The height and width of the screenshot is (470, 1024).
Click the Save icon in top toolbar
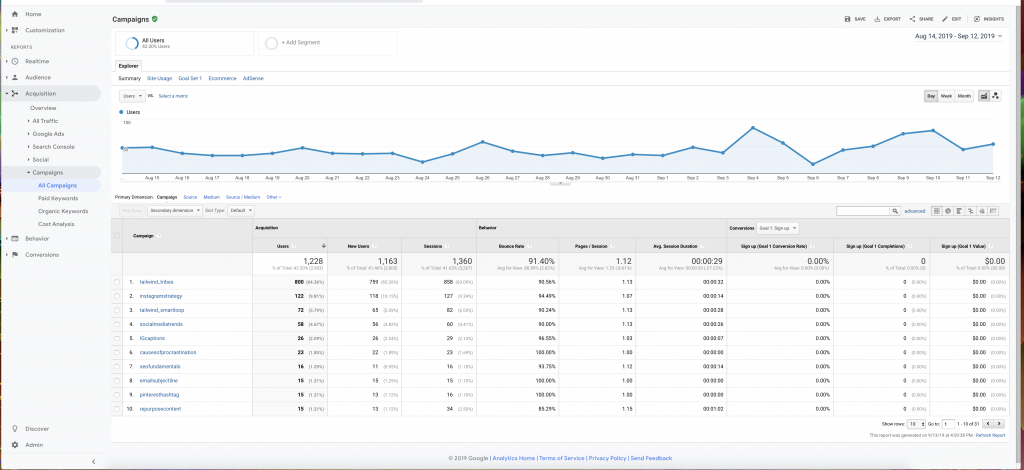[x=848, y=19]
